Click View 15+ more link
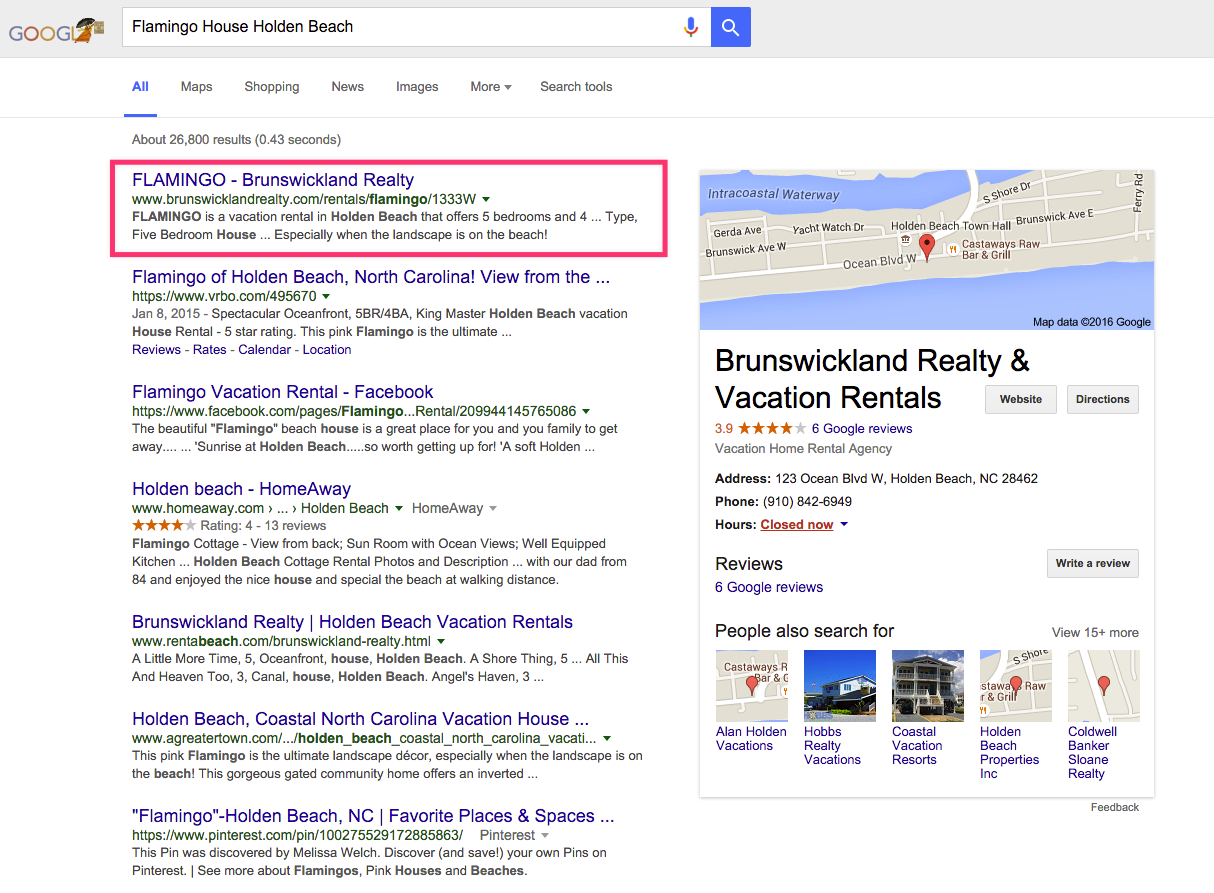This screenshot has width=1214, height=893. point(1095,632)
